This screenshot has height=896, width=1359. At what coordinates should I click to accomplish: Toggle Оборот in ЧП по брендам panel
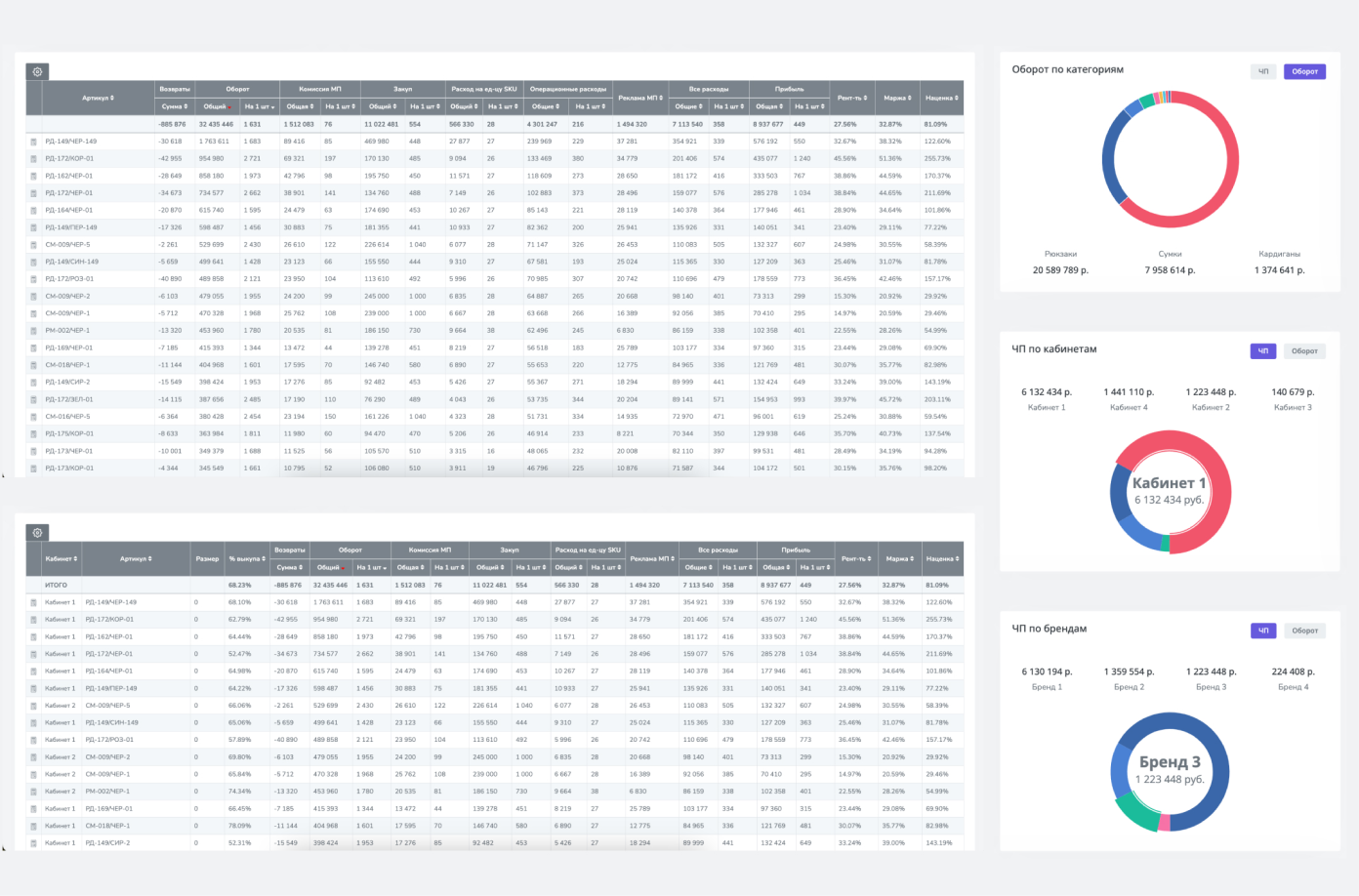pos(1304,631)
